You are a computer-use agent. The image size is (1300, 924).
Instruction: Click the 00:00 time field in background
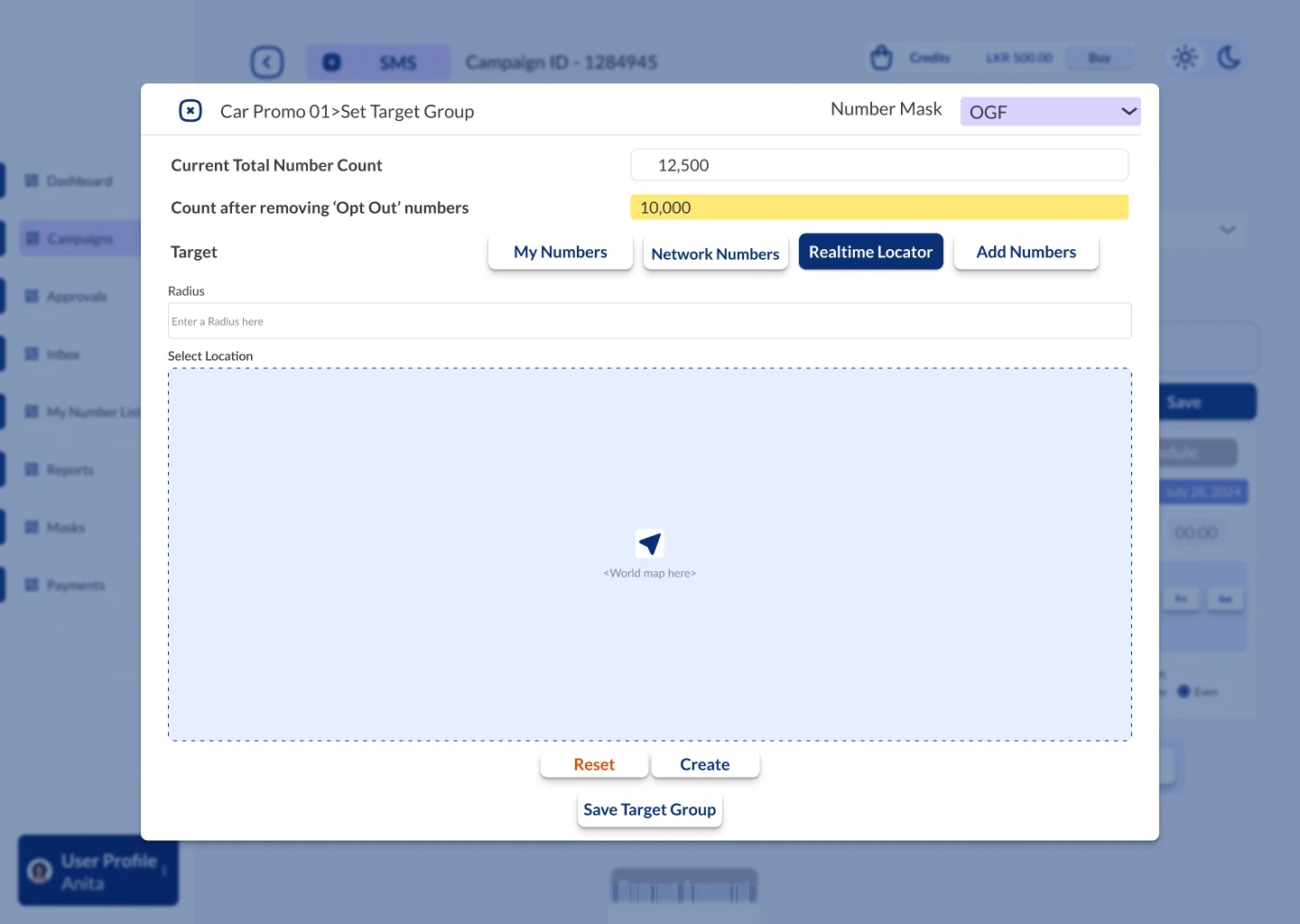coord(1196,533)
